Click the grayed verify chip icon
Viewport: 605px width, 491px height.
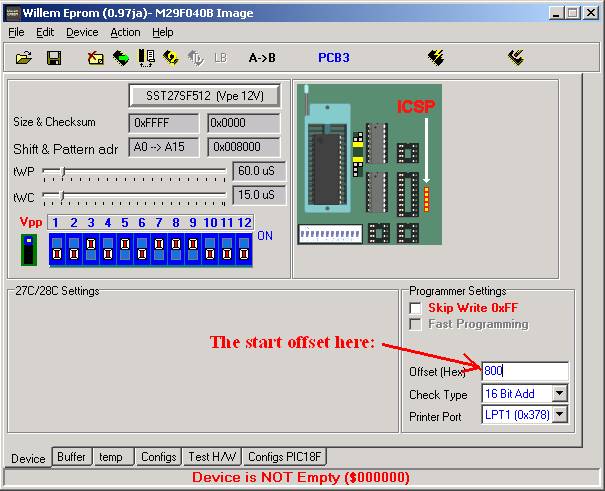[x=196, y=58]
